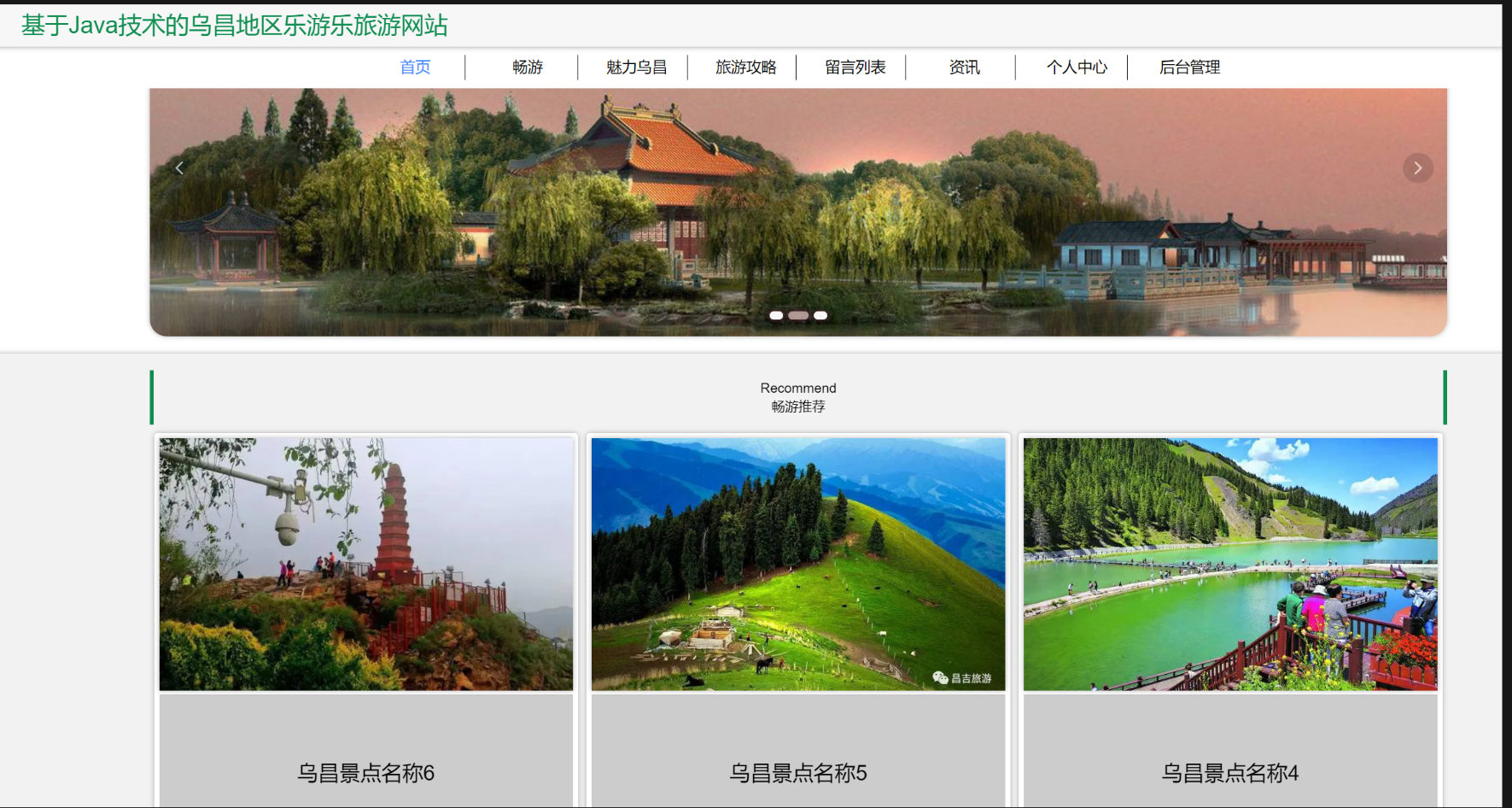Open the red pagoda scenic spot image
Viewport: 1512px width, 808px height.
click(x=366, y=564)
